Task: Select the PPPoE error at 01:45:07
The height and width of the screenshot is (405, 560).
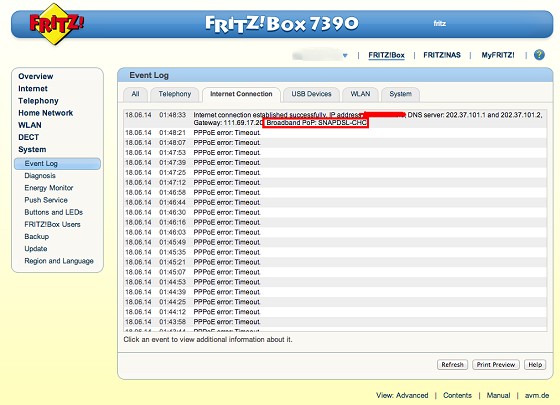Action: click(x=335, y=272)
